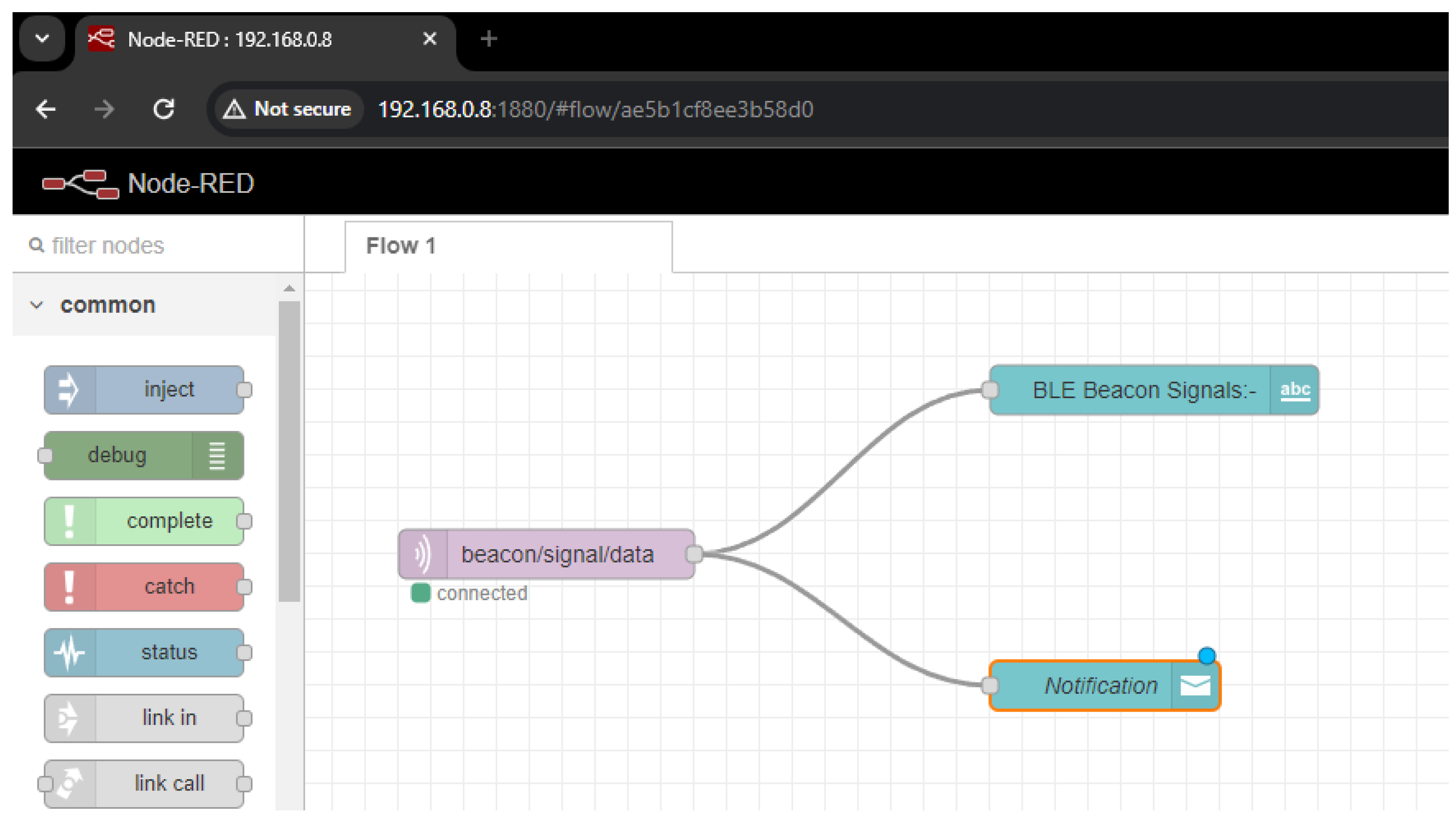The image size is (1456, 825).
Task: Click the catch node exclamation icon
Action: [68, 587]
